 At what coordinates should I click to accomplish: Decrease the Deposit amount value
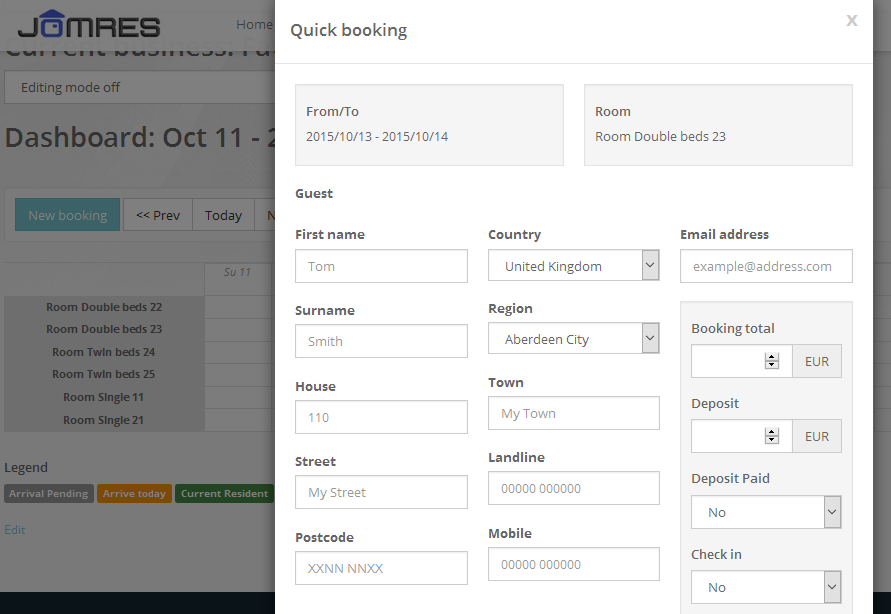coord(771,440)
